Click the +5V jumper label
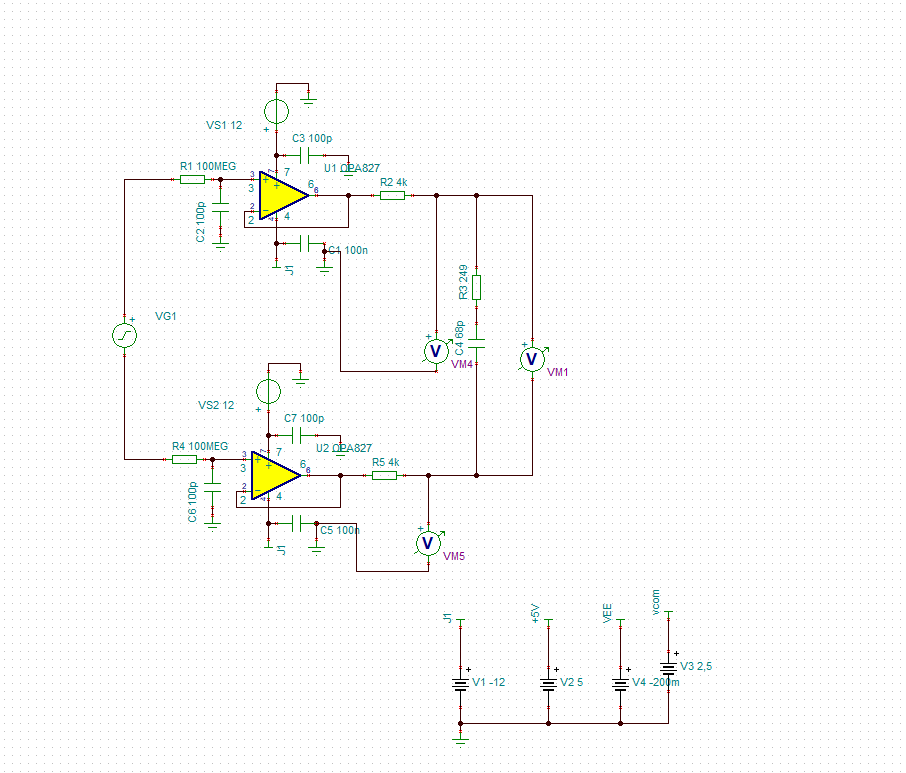The image size is (906, 773). coord(535,613)
